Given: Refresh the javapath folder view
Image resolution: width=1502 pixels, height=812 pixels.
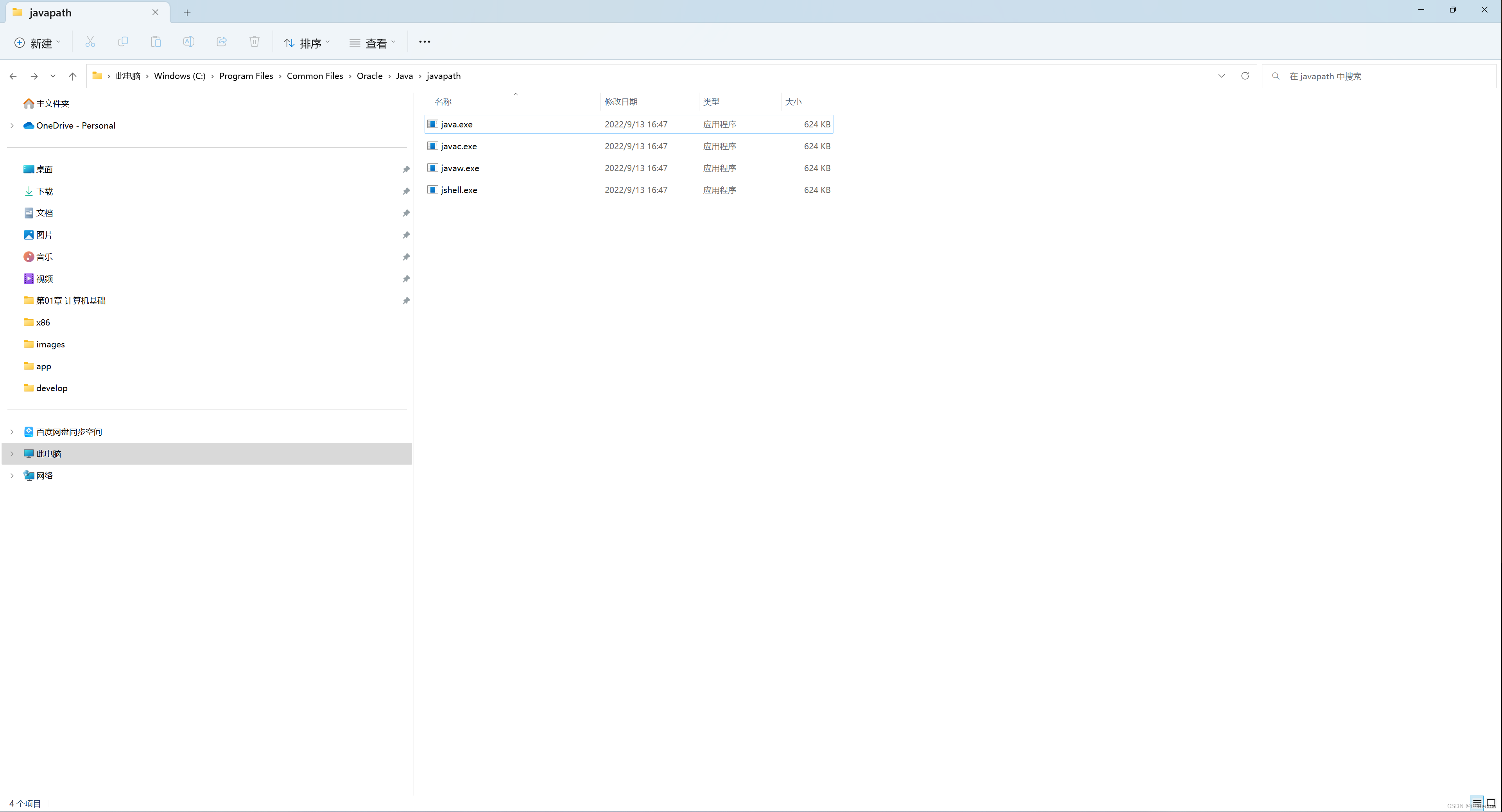Looking at the screenshot, I should (x=1244, y=76).
